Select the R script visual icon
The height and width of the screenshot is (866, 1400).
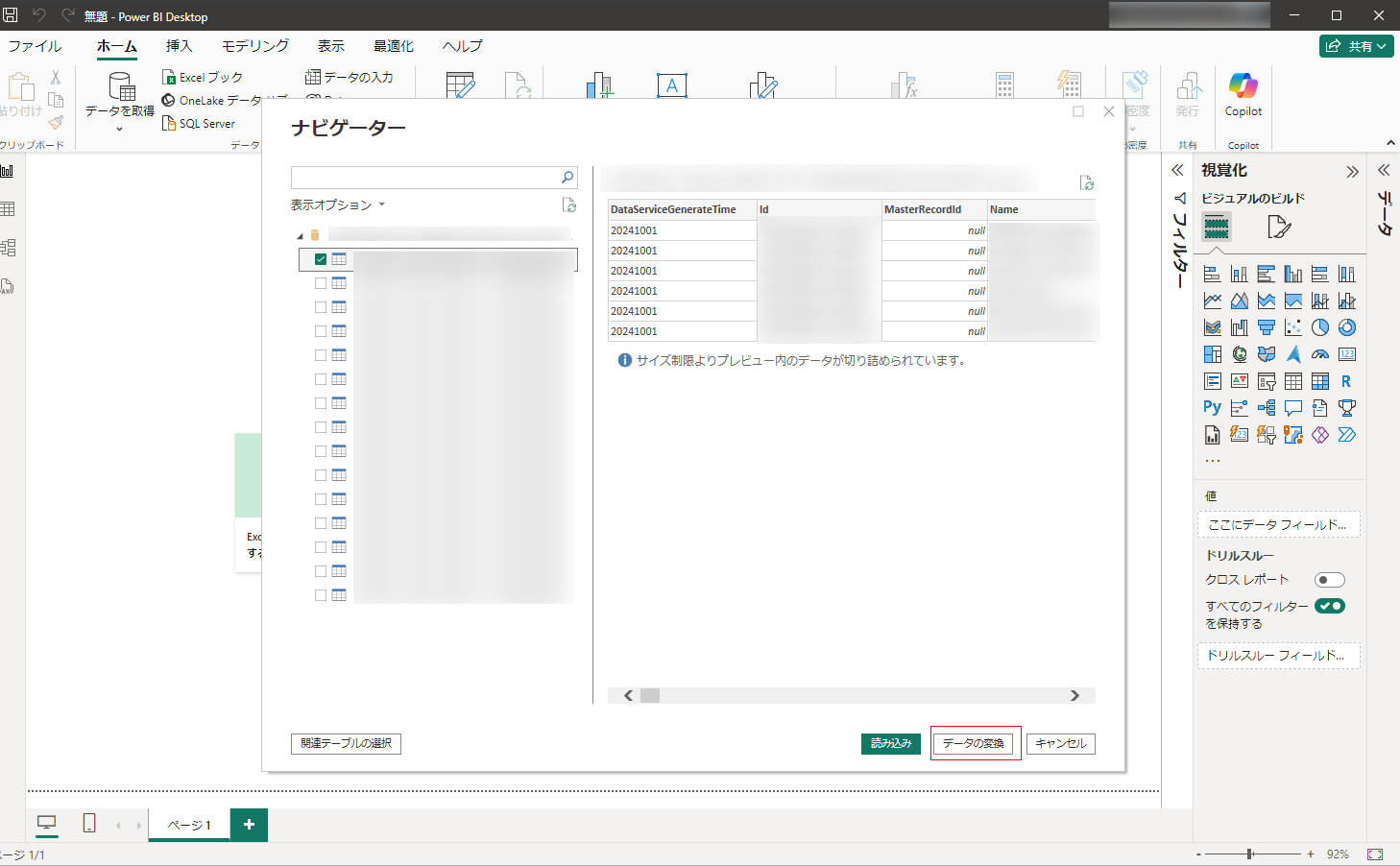point(1346,381)
